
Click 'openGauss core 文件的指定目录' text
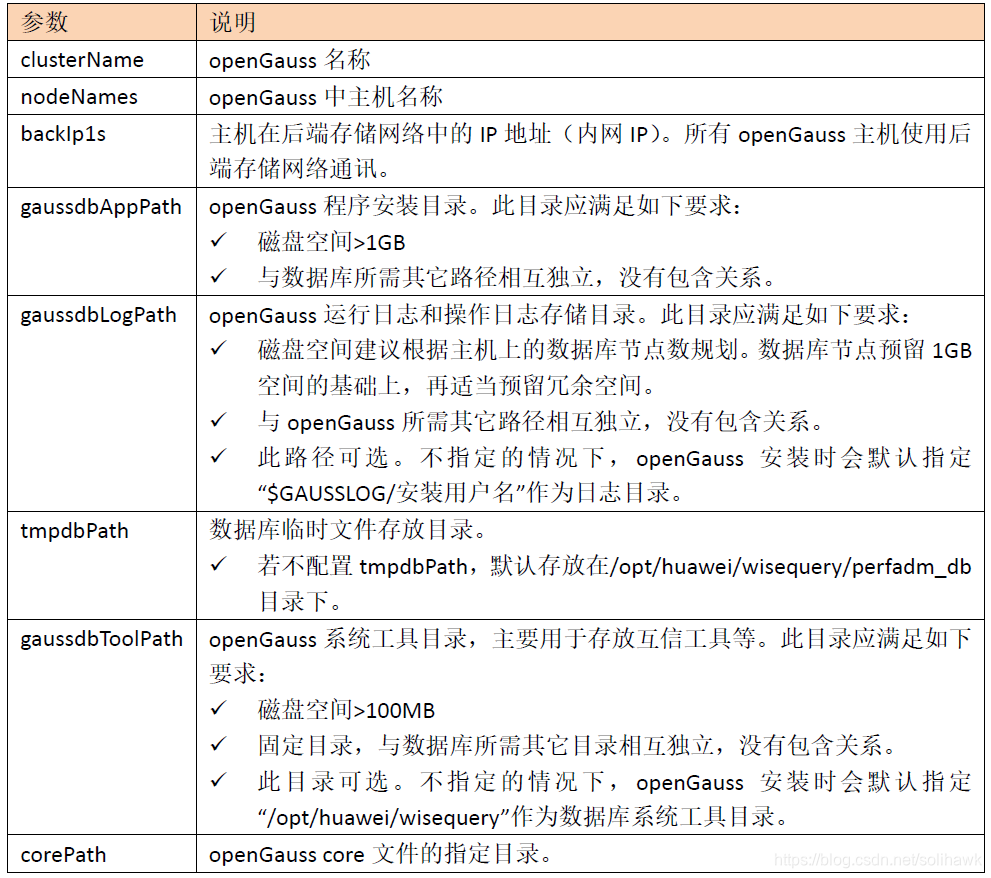pos(380,854)
